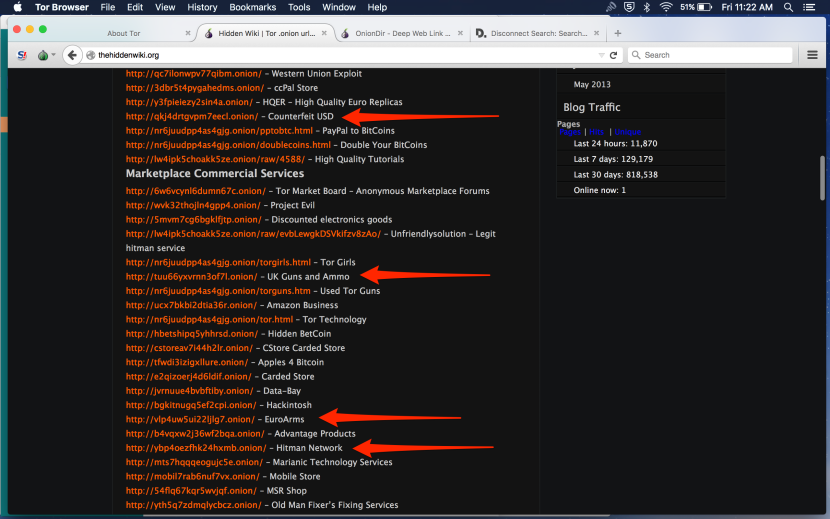Open the Notification Center icon
830x519 pixels.
click(x=811, y=7)
